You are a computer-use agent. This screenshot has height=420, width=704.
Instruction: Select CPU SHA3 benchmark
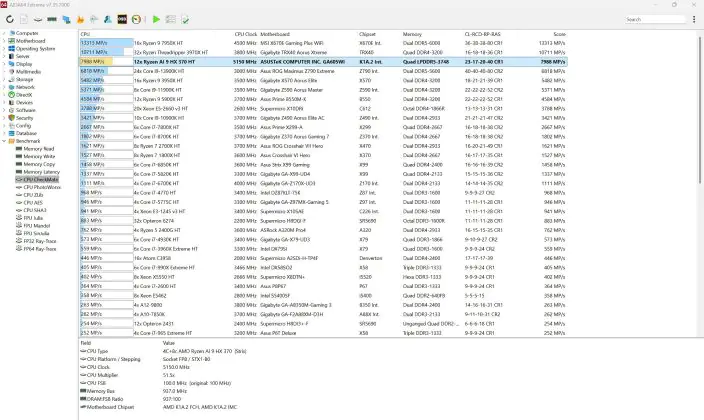click(x=35, y=210)
